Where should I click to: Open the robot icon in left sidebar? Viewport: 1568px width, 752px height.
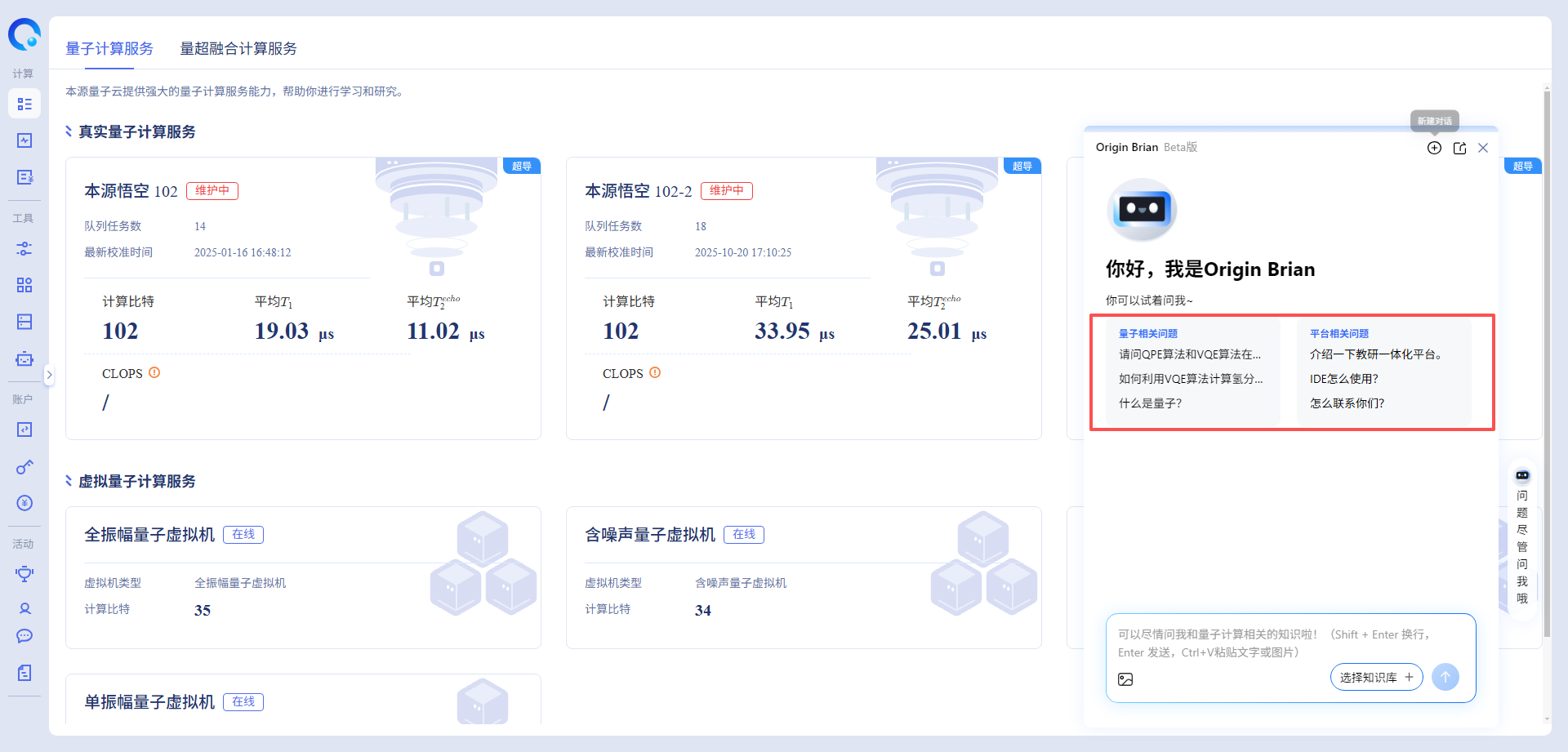pyautogui.click(x=24, y=358)
